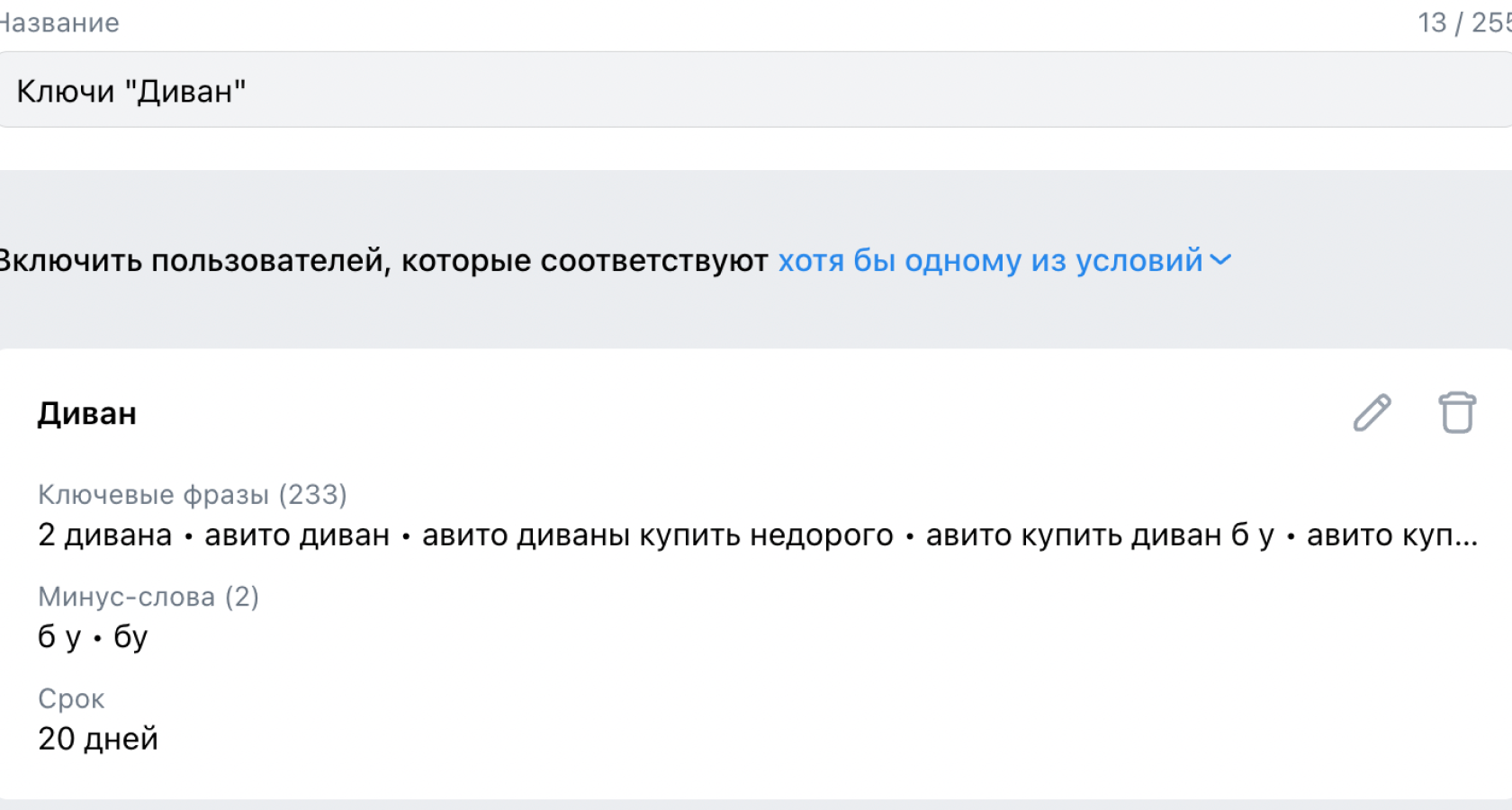The width and height of the screenshot is (1512, 810).
Task: Click 'Включить пользователей, которые соответствуют' text
Action: 384,260
